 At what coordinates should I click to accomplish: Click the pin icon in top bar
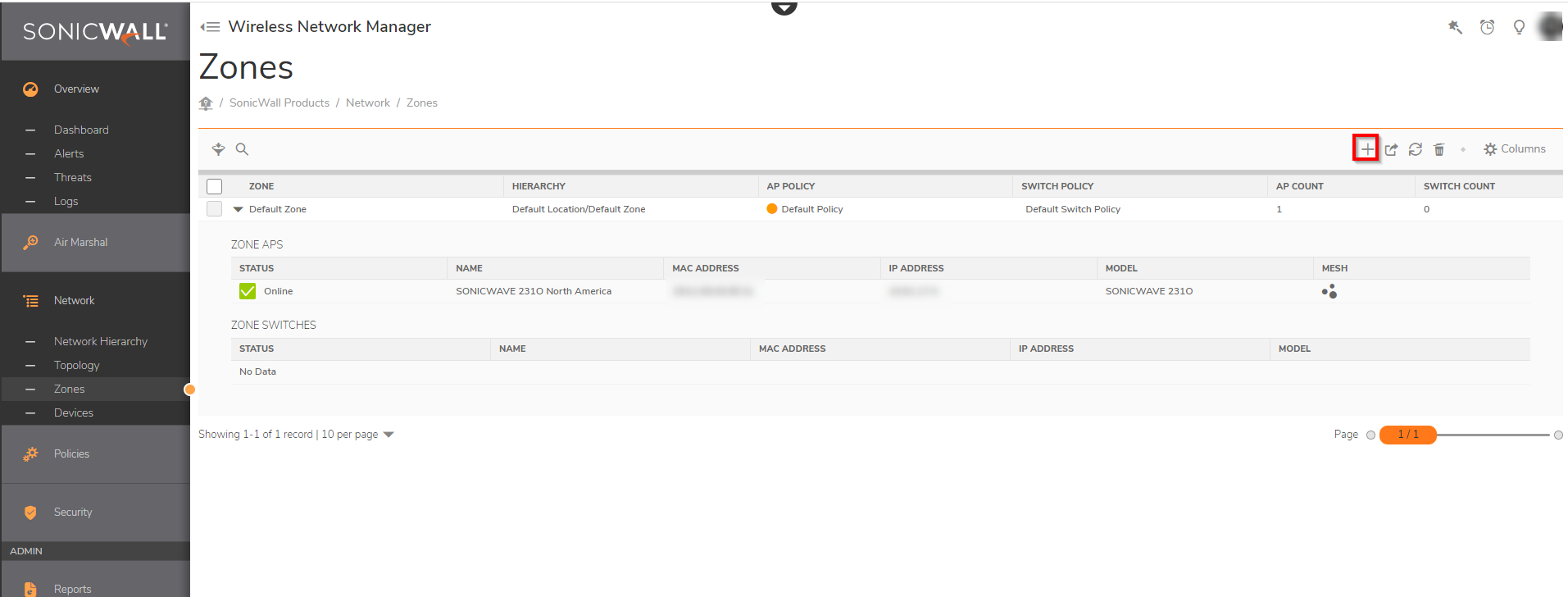coord(1455,27)
